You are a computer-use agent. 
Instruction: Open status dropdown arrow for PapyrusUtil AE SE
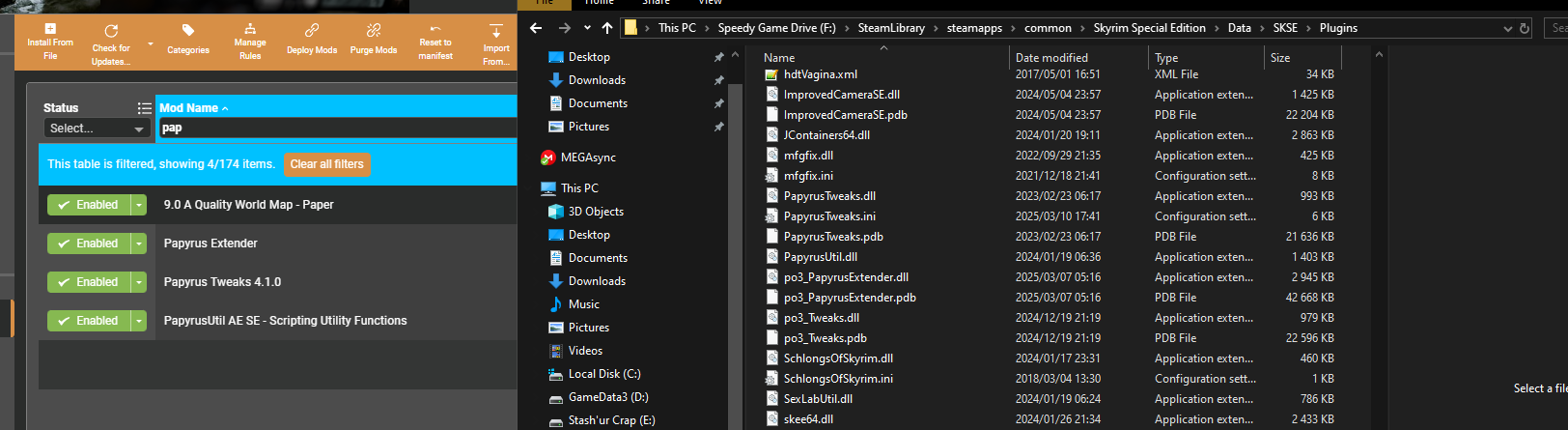pyautogui.click(x=139, y=321)
